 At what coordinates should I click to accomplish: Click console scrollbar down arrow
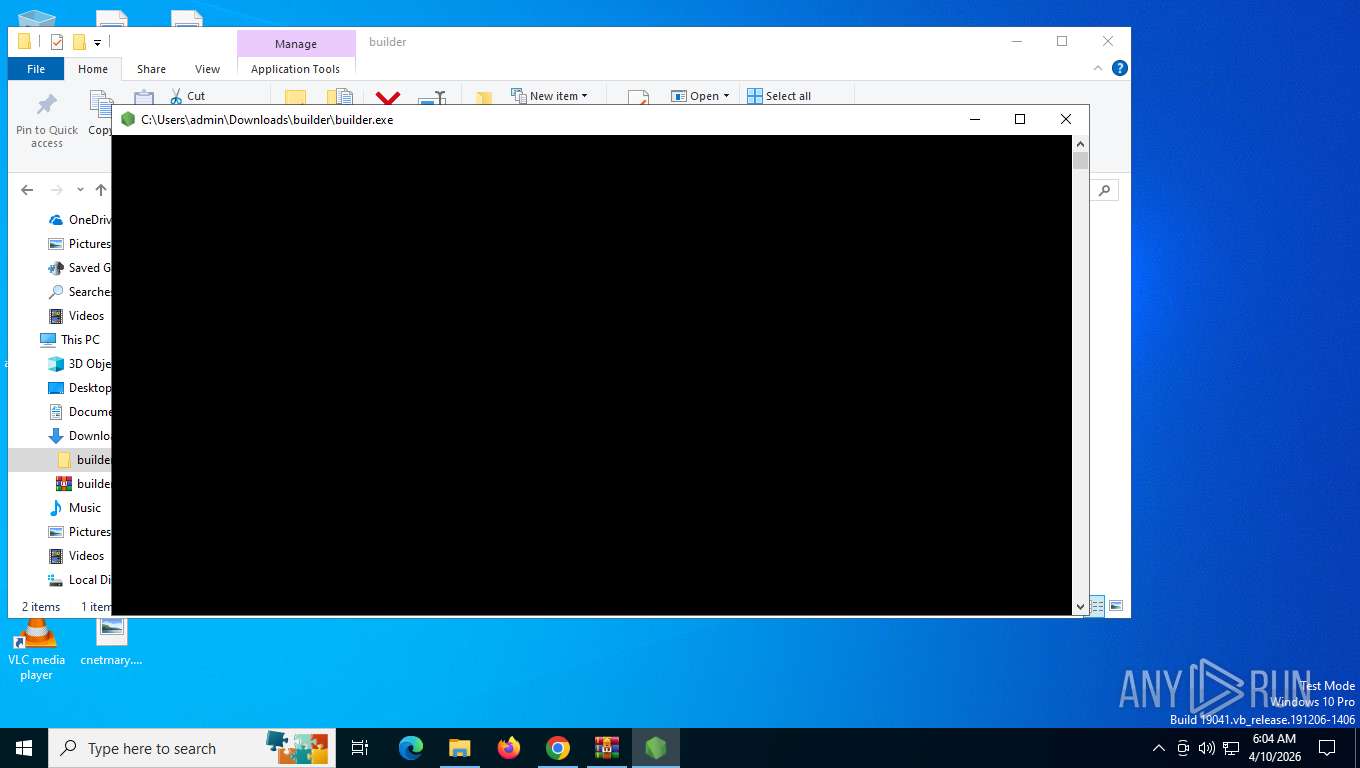(x=1080, y=606)
